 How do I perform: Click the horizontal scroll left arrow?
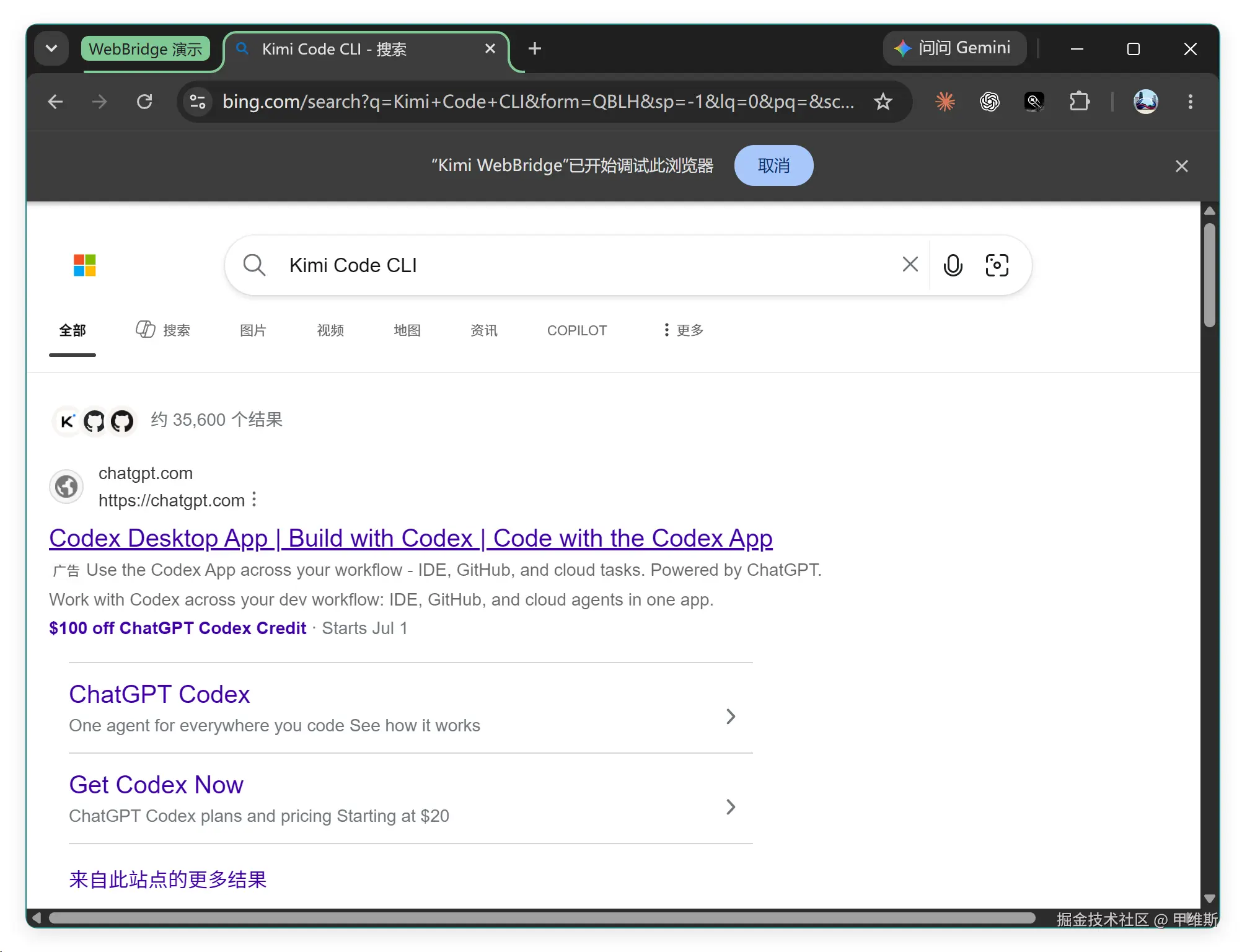[x=37, y=918]
